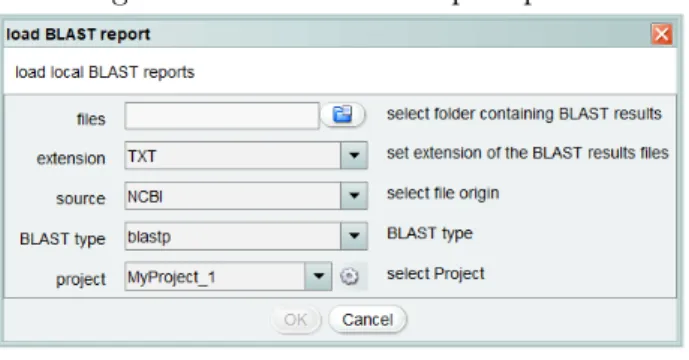Viewport: 689px width, 360px height.
Task: Close the load BLAST report dialog
Action: 662,34
